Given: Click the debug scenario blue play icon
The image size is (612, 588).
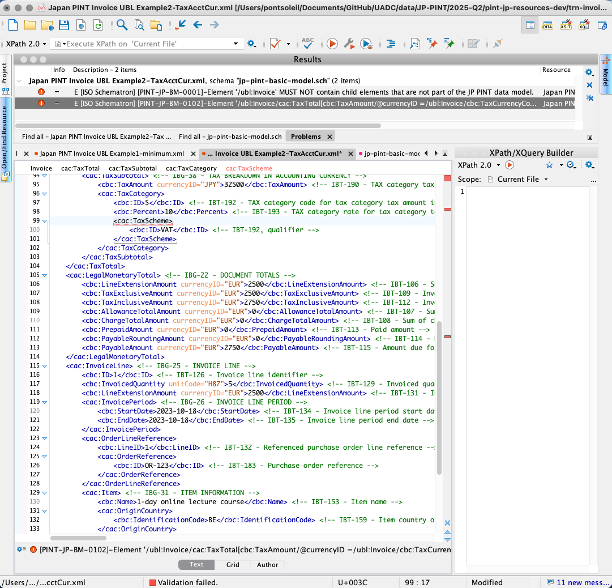Looking at the screenshot, I should coord(366,44).
